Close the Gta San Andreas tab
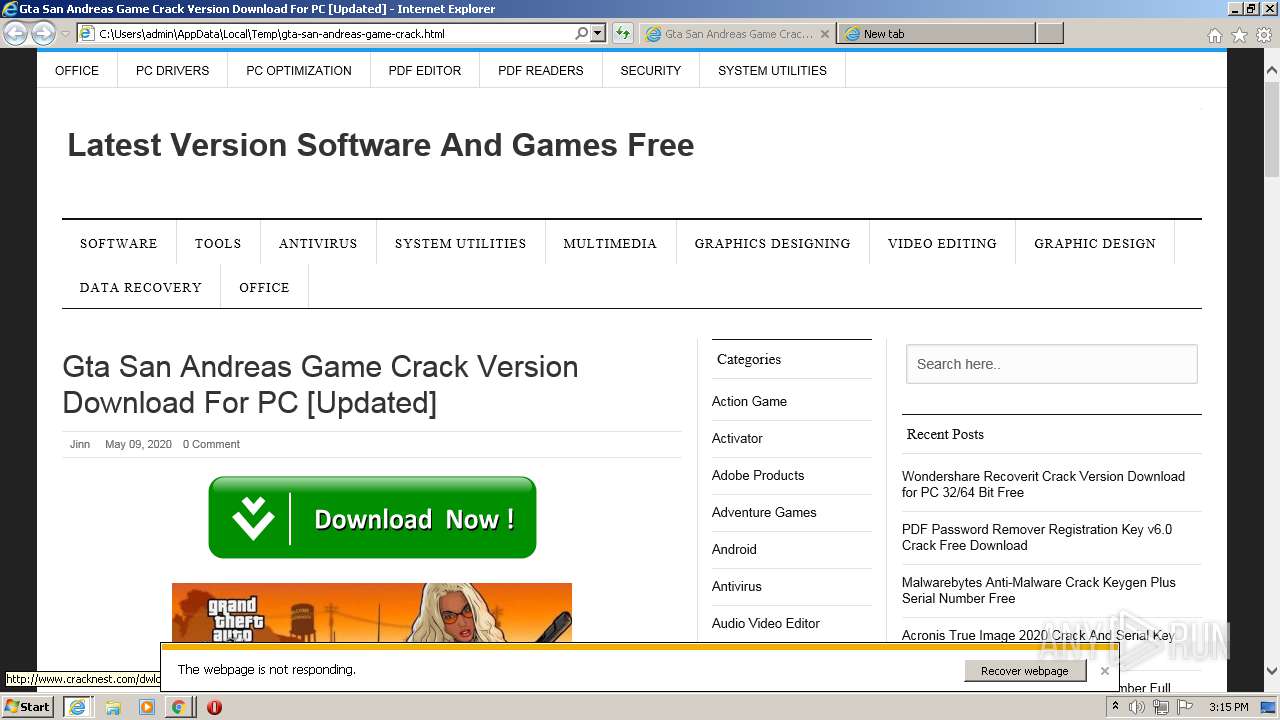 point(825,34)
